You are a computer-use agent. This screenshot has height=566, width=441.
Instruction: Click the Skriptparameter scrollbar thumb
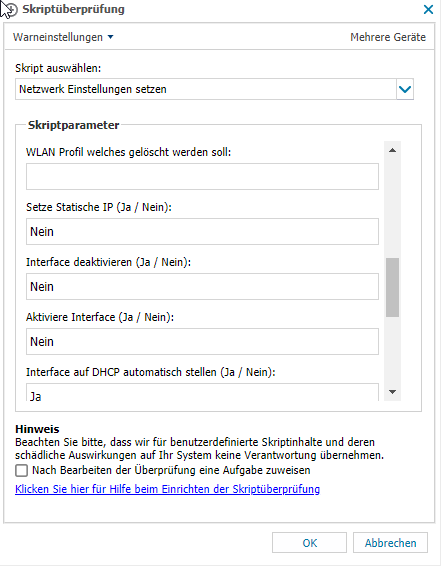393,287
